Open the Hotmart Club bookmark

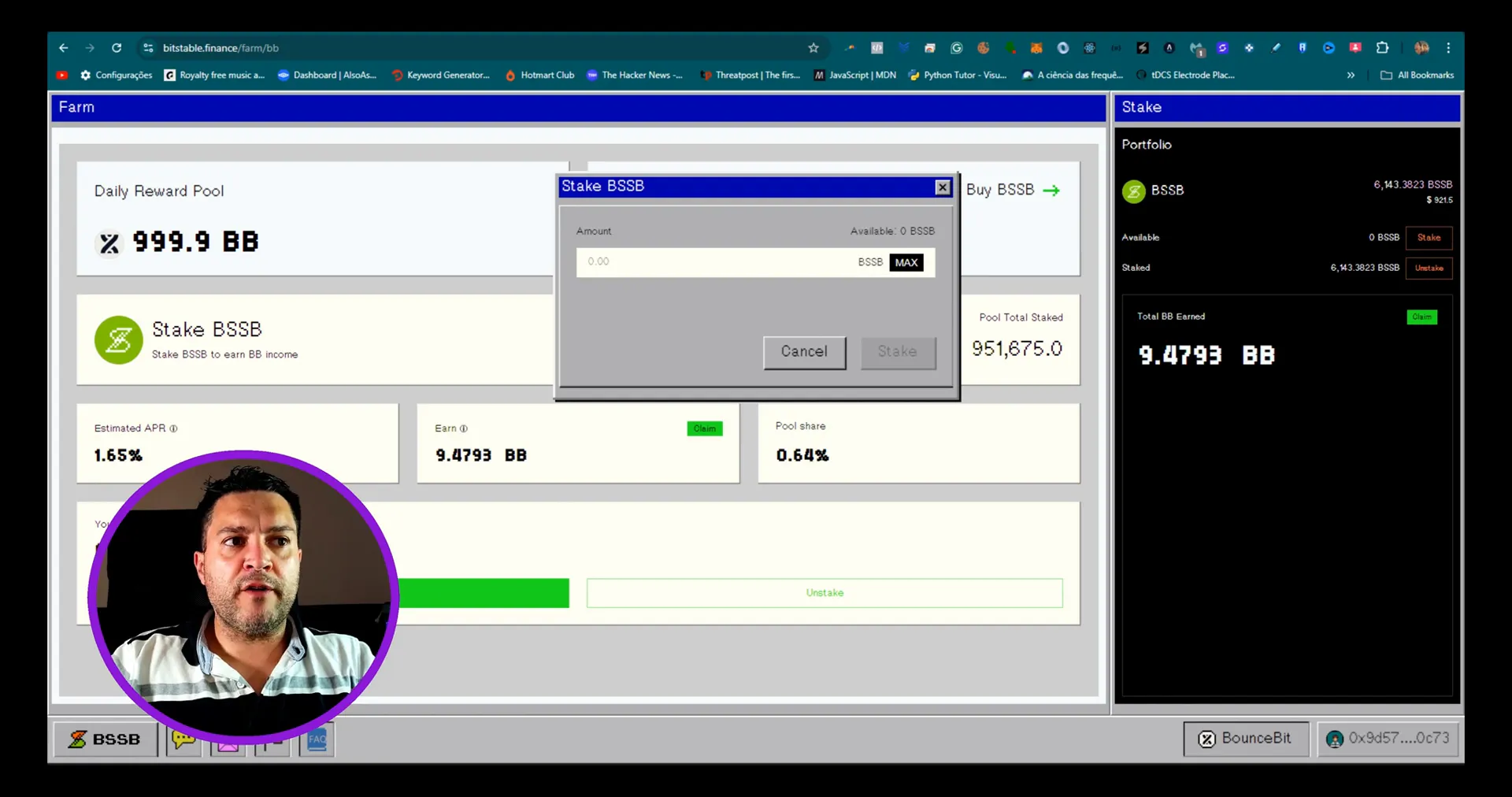click(539, 76)
